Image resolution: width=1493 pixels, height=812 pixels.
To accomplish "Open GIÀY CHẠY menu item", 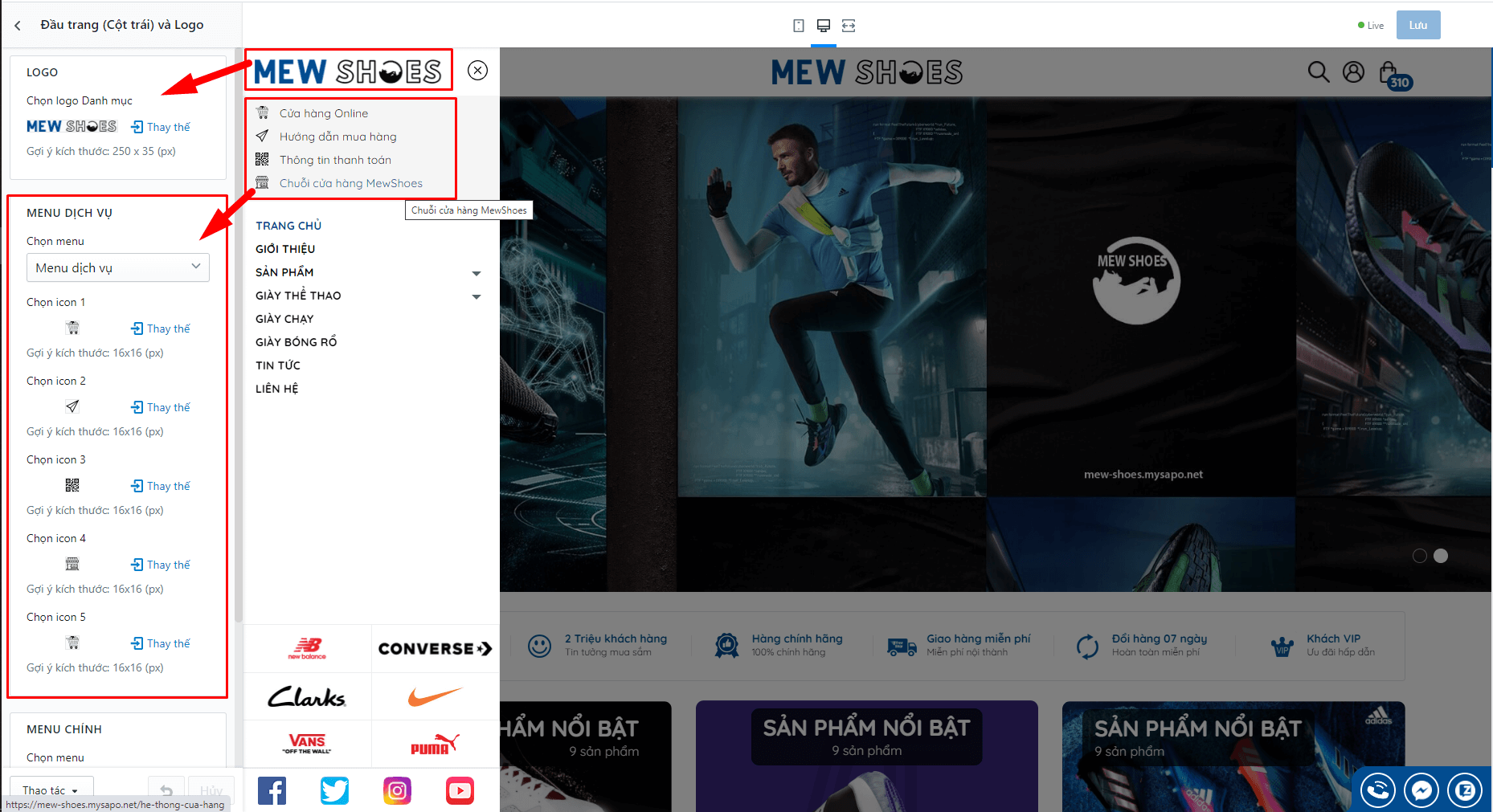I will coord(284,319).
